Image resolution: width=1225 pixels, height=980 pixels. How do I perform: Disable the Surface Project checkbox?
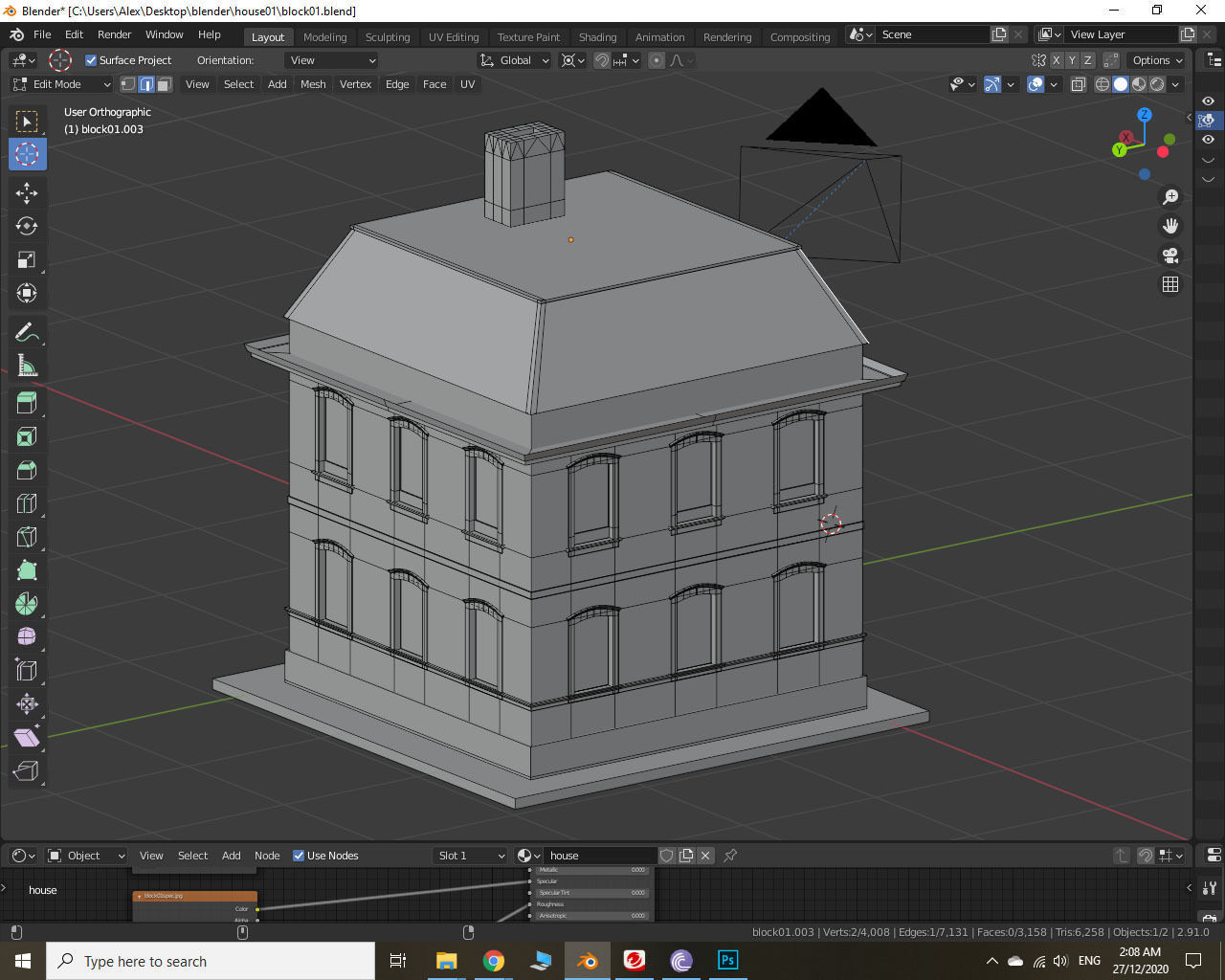91,60
